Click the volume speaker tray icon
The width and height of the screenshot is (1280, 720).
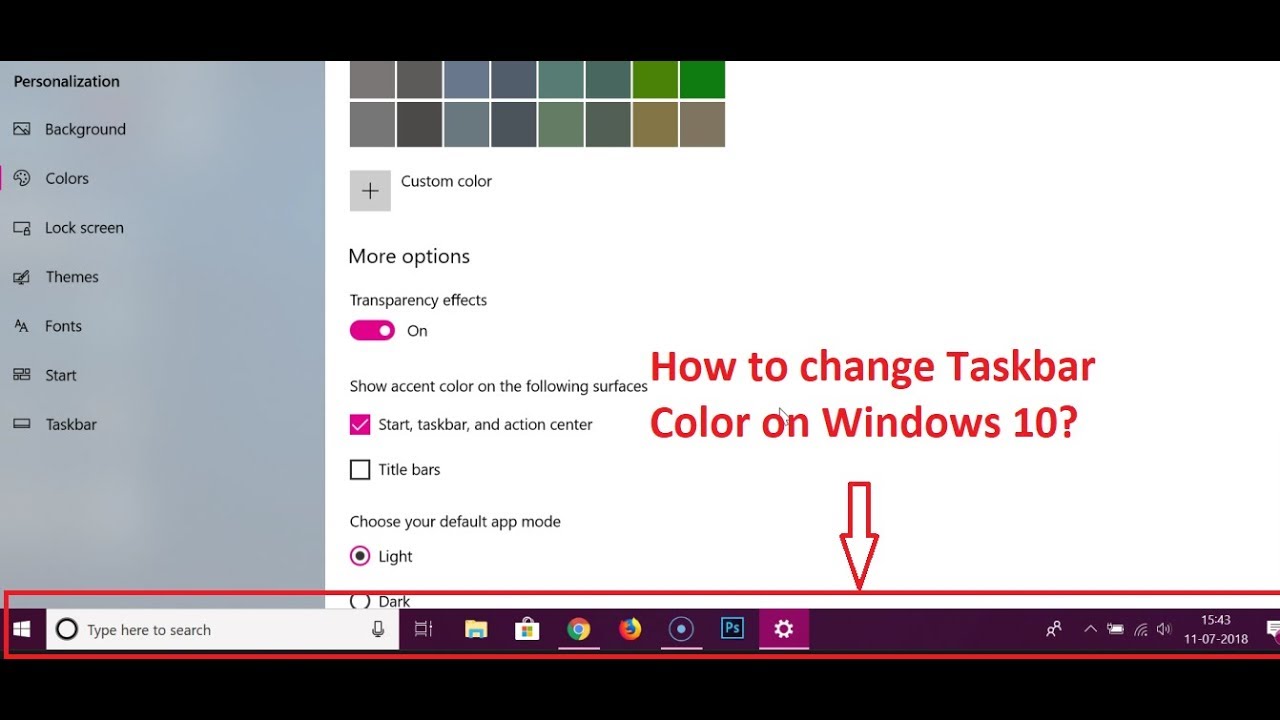pyautogui.click(x=1164, y=630)
